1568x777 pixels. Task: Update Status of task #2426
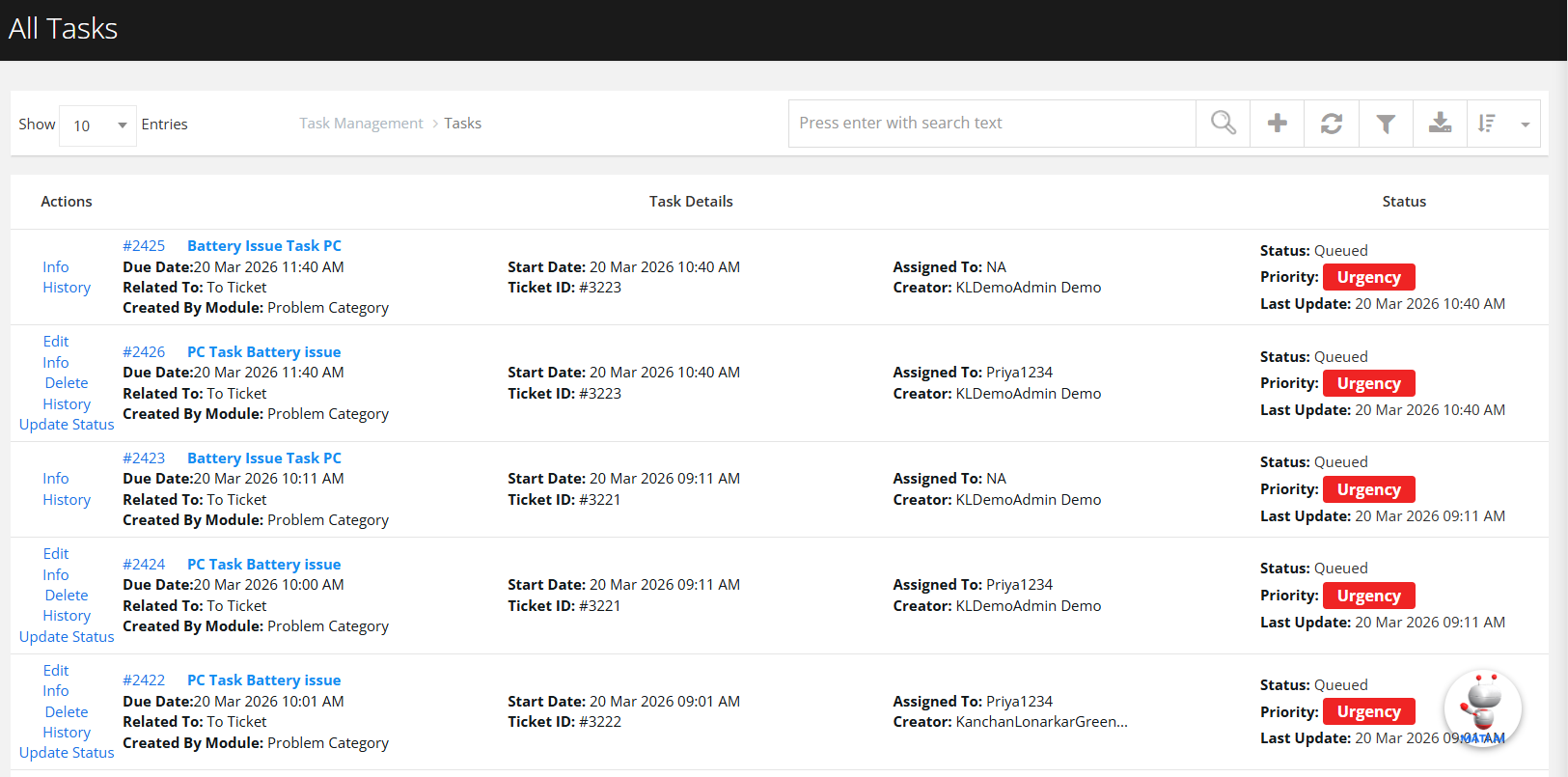pos(67,425)
